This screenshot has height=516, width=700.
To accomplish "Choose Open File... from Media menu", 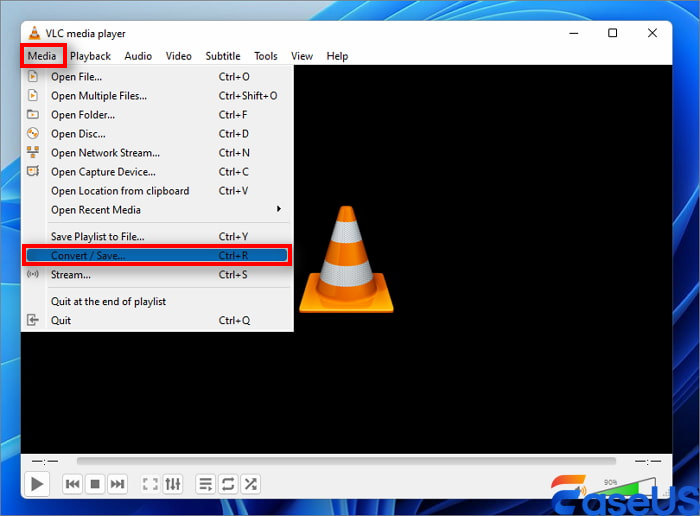I will click(157, 77).
